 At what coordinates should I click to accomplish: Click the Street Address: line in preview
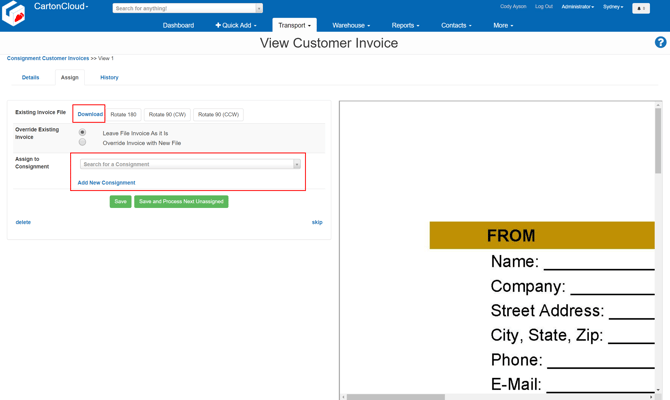[x=573, y=311]
